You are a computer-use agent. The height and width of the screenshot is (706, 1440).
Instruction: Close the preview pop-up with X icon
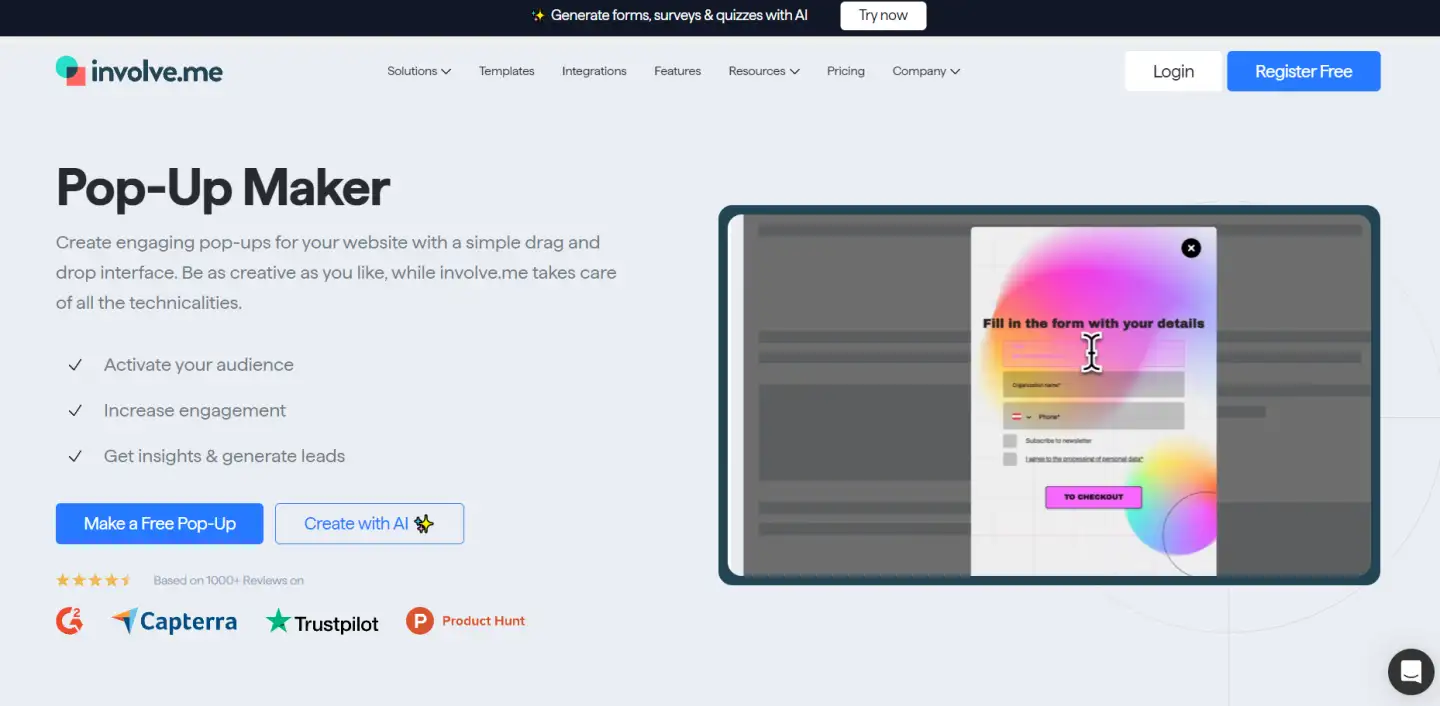tap(1191, 248)
